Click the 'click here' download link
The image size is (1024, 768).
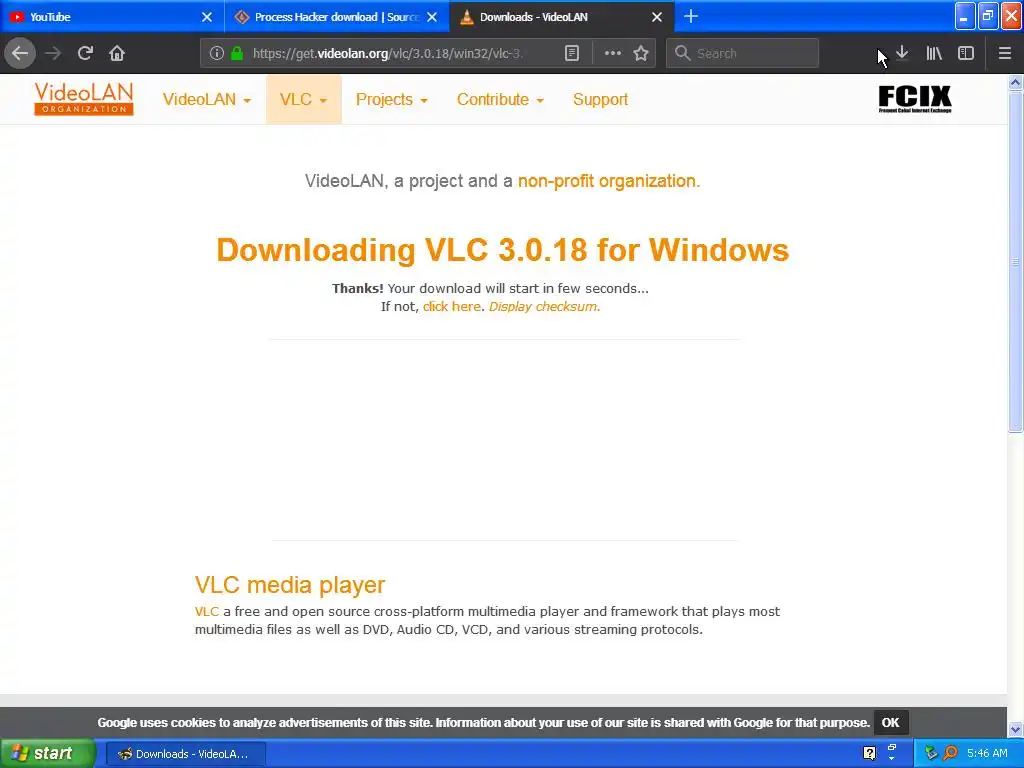[452, 306]
